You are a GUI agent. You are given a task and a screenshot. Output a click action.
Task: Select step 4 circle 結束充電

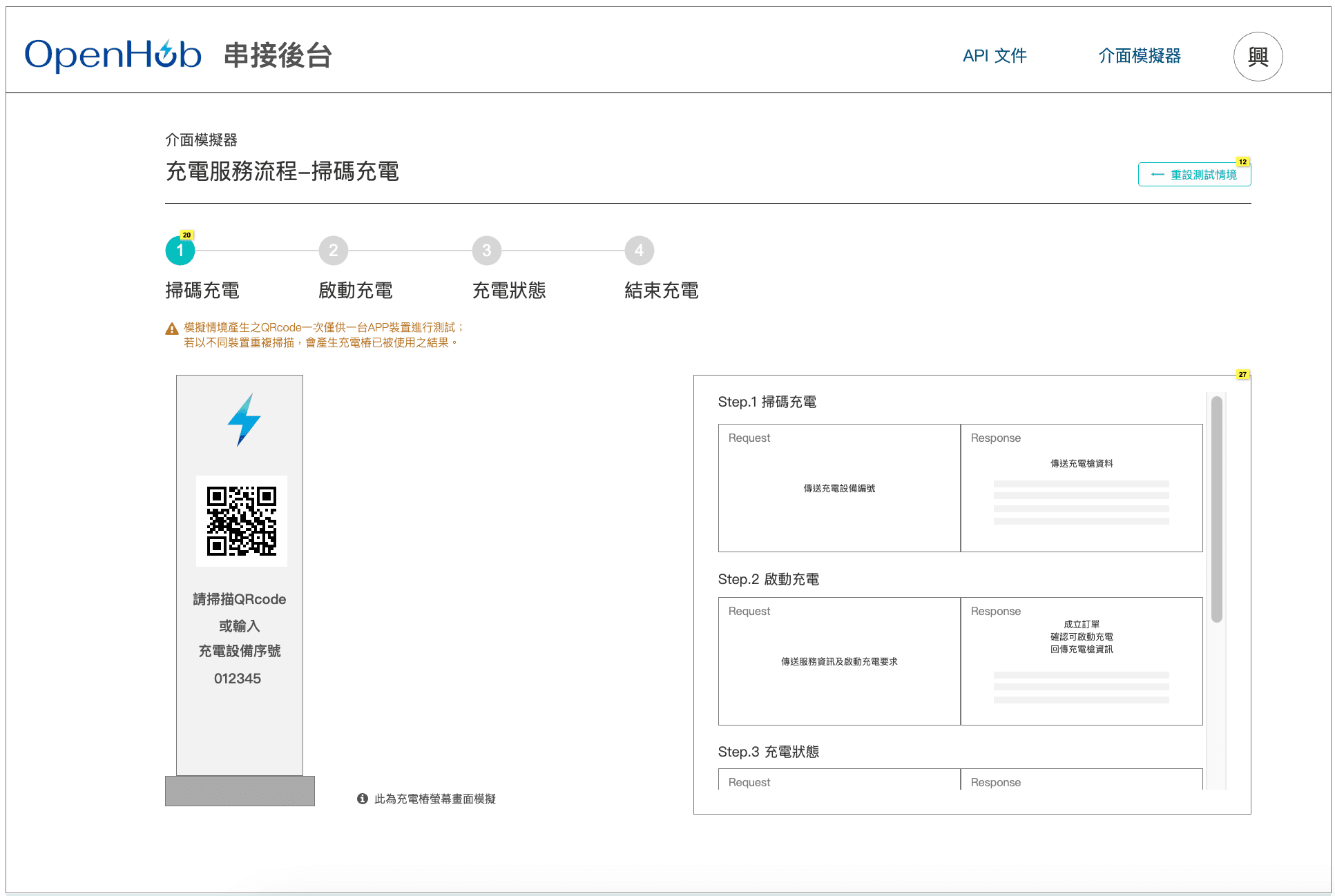[x=640, y=251]
